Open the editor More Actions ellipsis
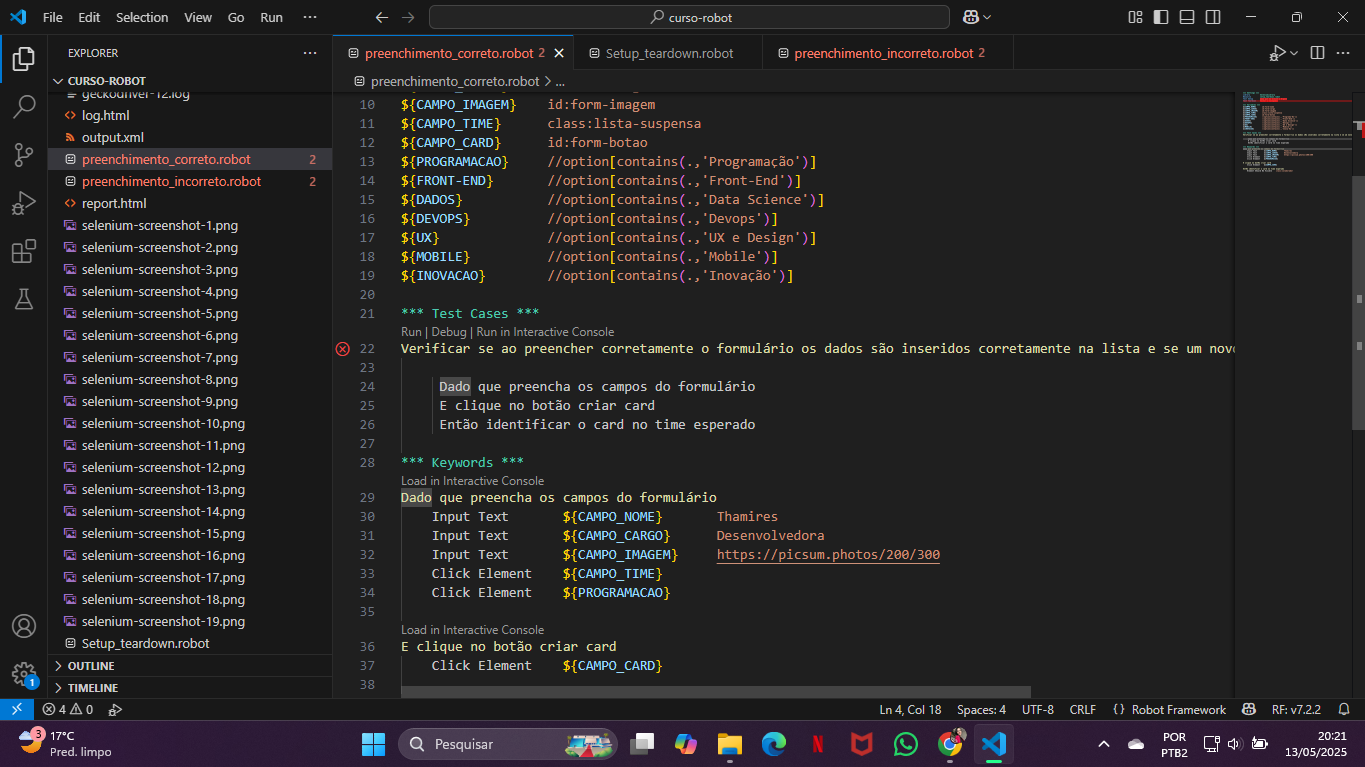The height and width of the screenshot is (767, 1365). tap(1345, 53)
